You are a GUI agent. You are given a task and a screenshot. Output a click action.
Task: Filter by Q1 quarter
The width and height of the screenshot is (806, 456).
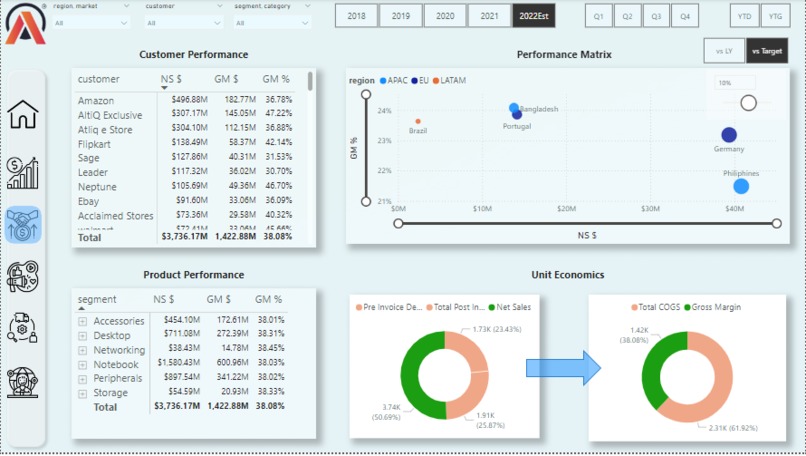[x=599, y=16]
